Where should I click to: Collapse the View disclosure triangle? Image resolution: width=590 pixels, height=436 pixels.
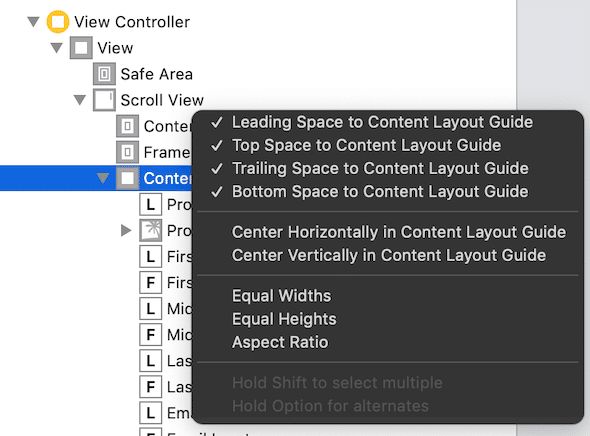(x=57, y=48)
